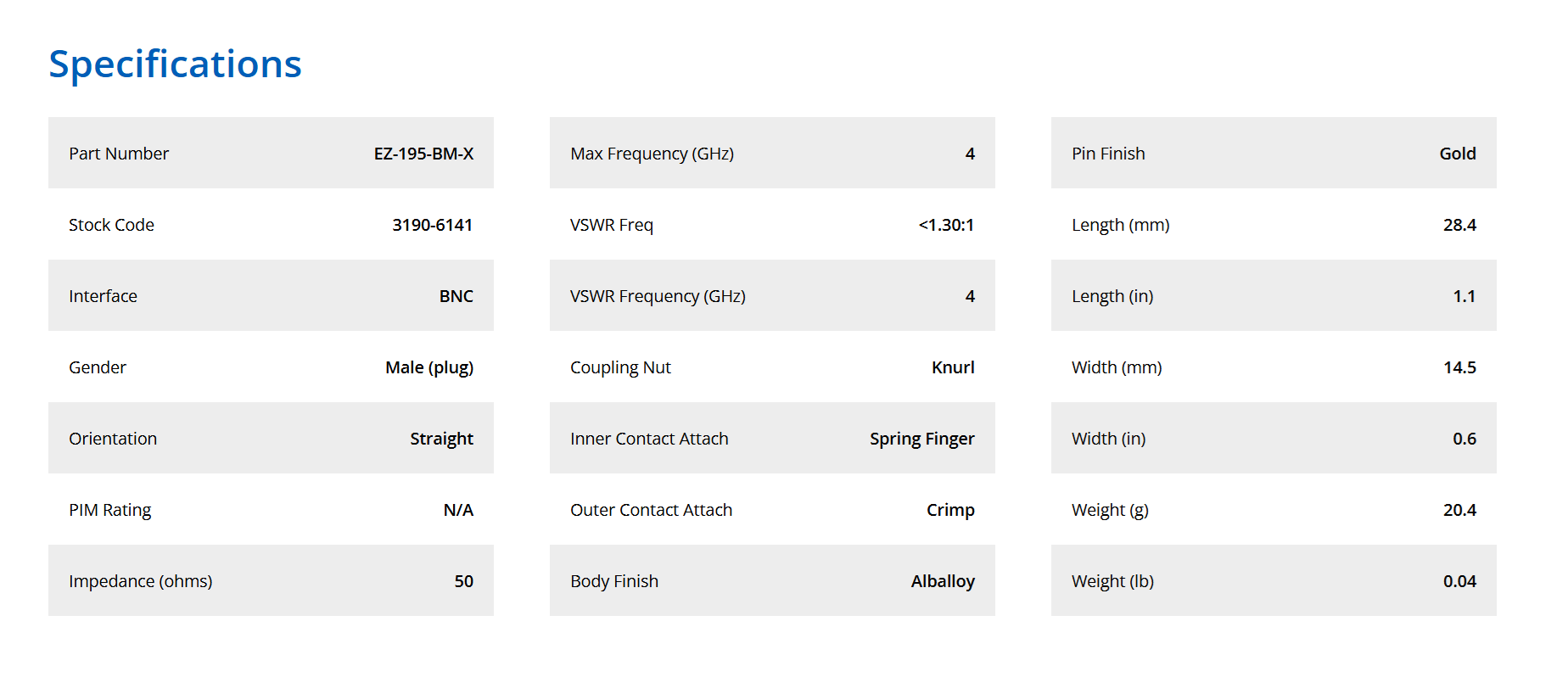Click the Weight (g) 20.4 value
Viewport: 1568px width, 683px height.
(x=1459, y=510)
